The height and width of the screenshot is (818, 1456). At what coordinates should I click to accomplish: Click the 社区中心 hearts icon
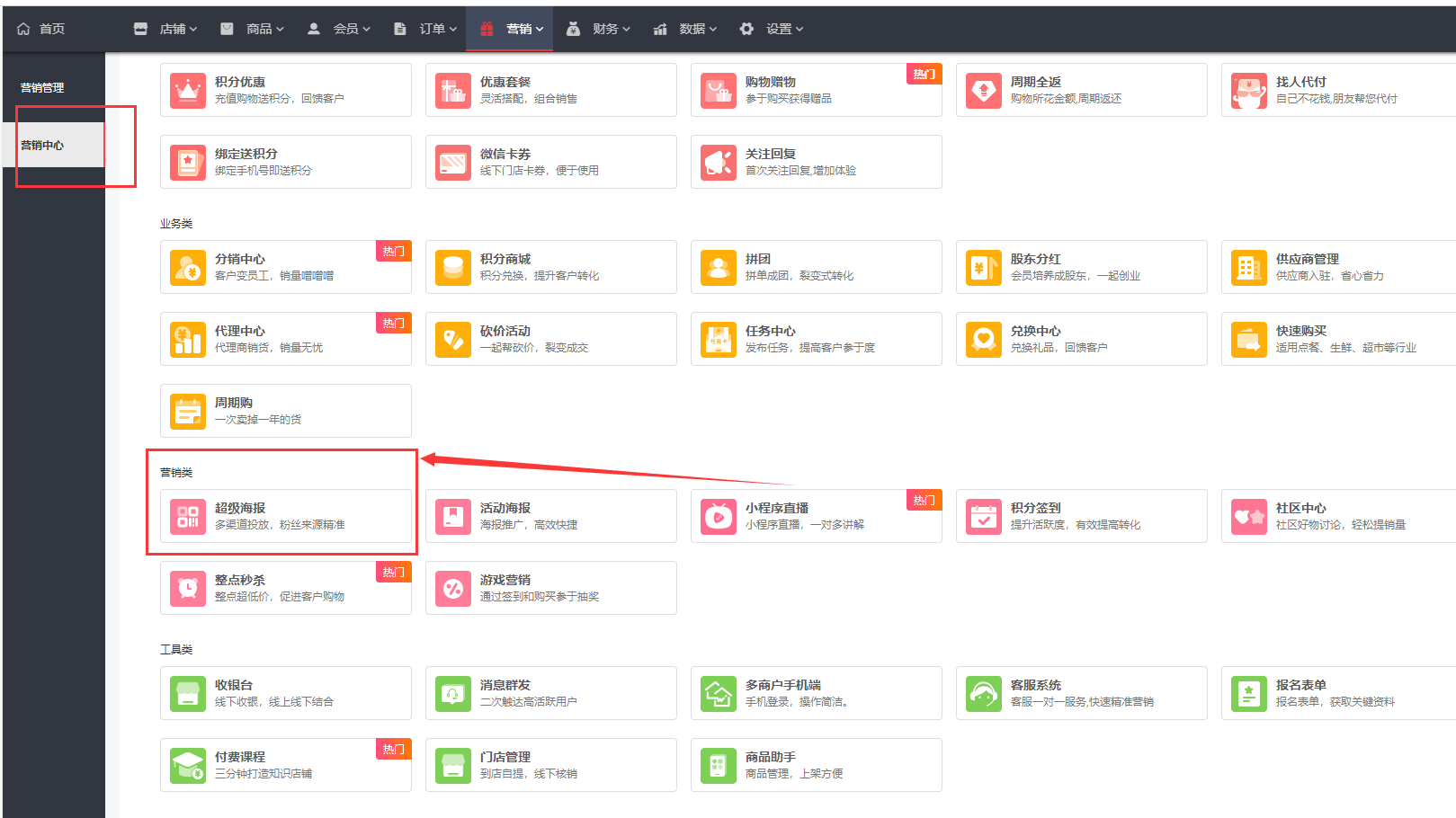1249,516
